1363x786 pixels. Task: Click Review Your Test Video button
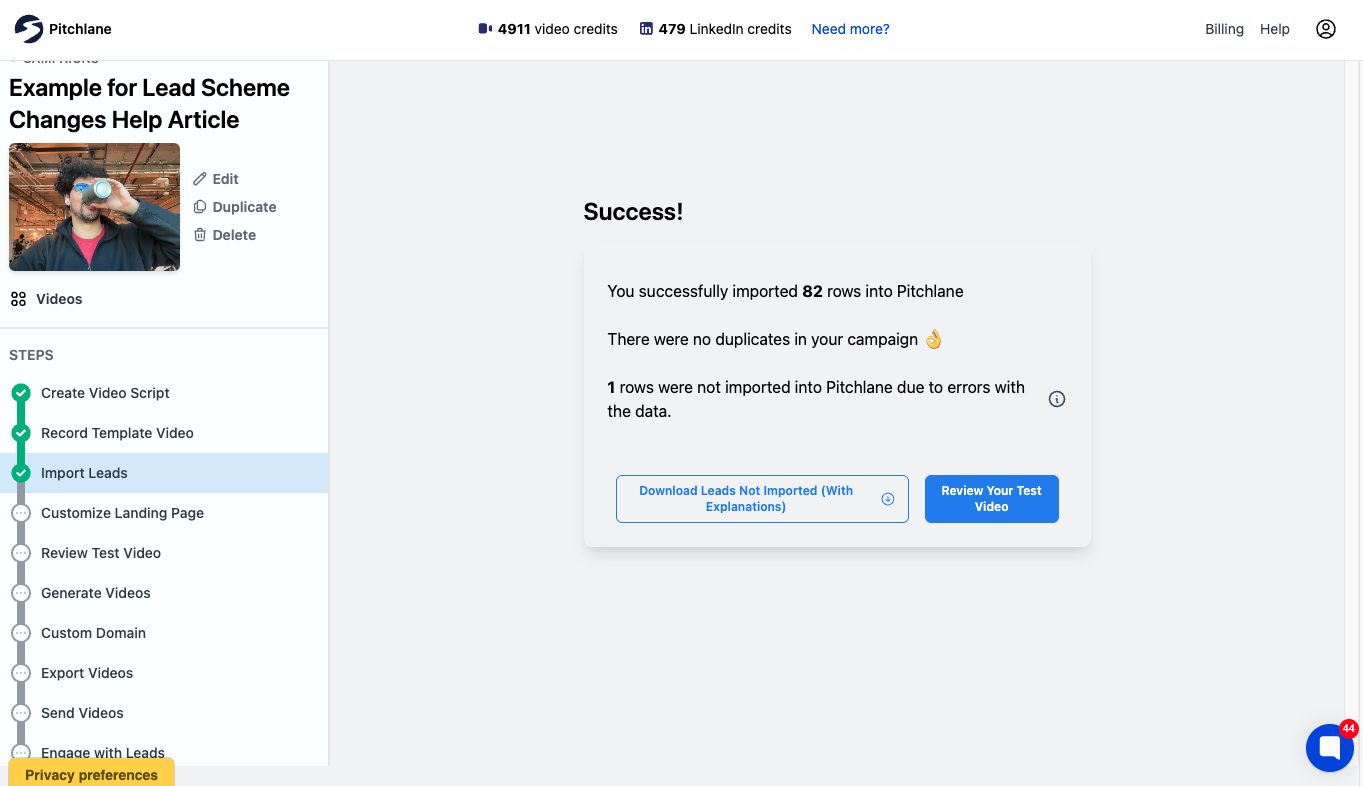click(x=991, y=499)
